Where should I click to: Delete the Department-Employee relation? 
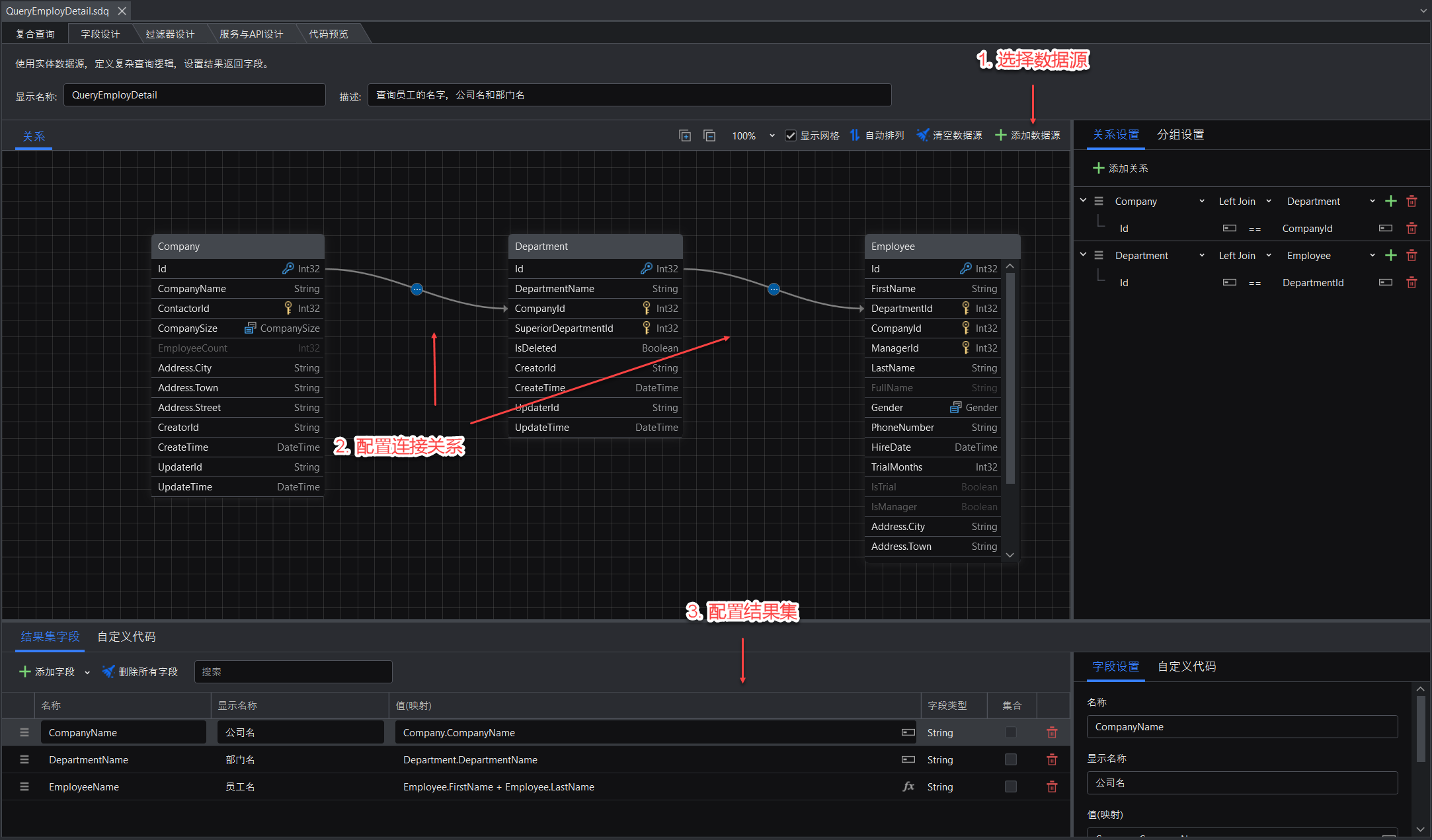(1412, 256)
